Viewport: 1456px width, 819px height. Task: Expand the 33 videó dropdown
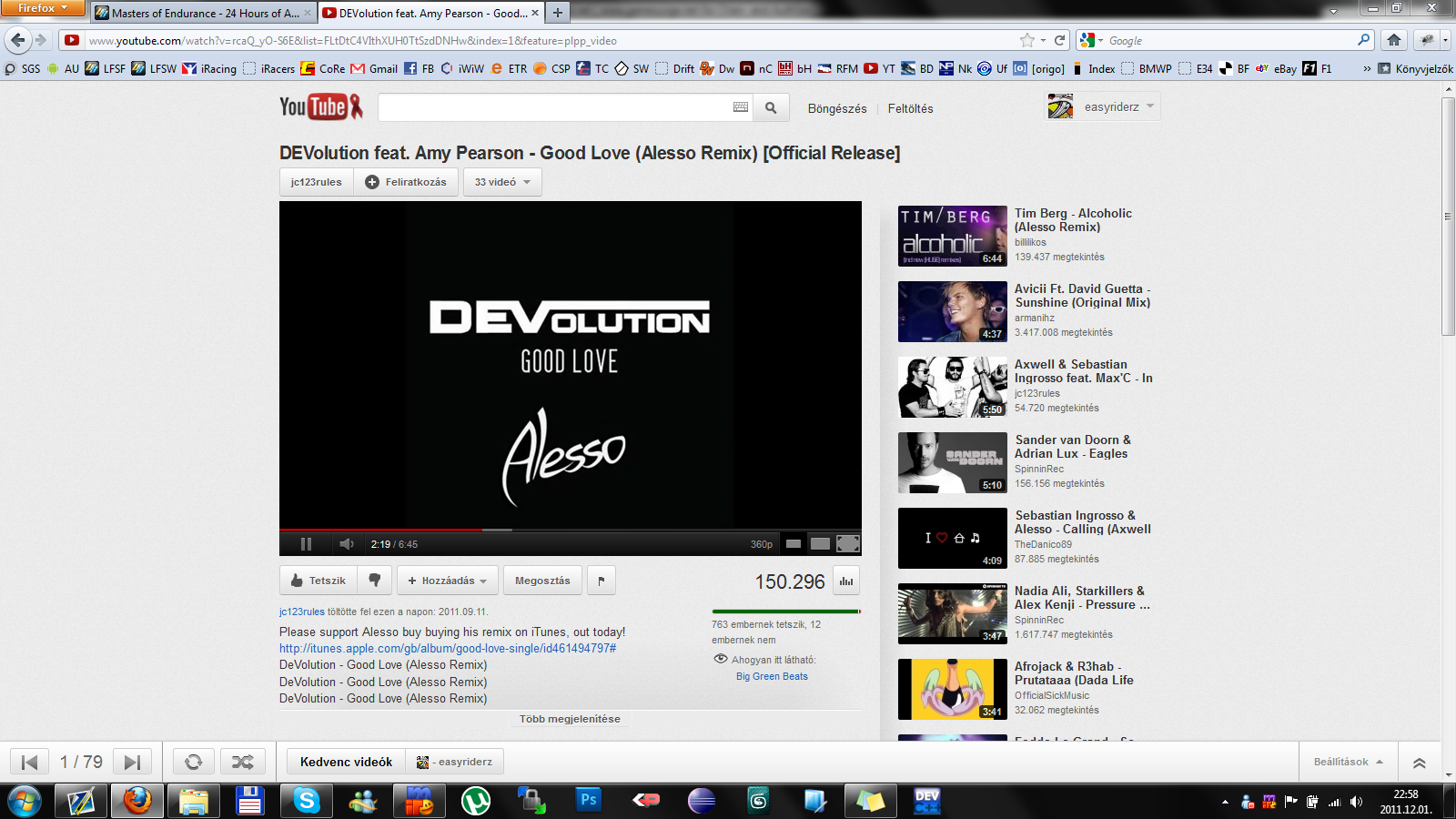(x=502, y=182)
